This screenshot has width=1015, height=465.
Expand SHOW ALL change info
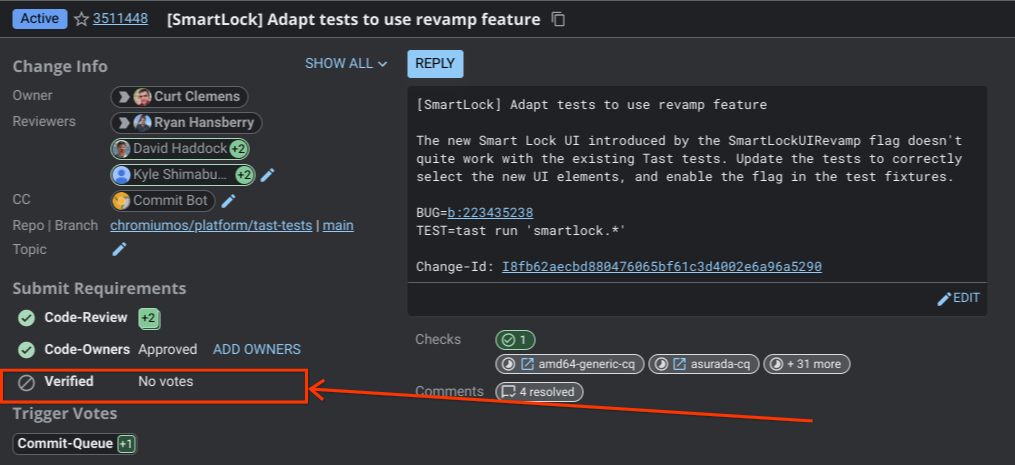click(x=345, y=64)
